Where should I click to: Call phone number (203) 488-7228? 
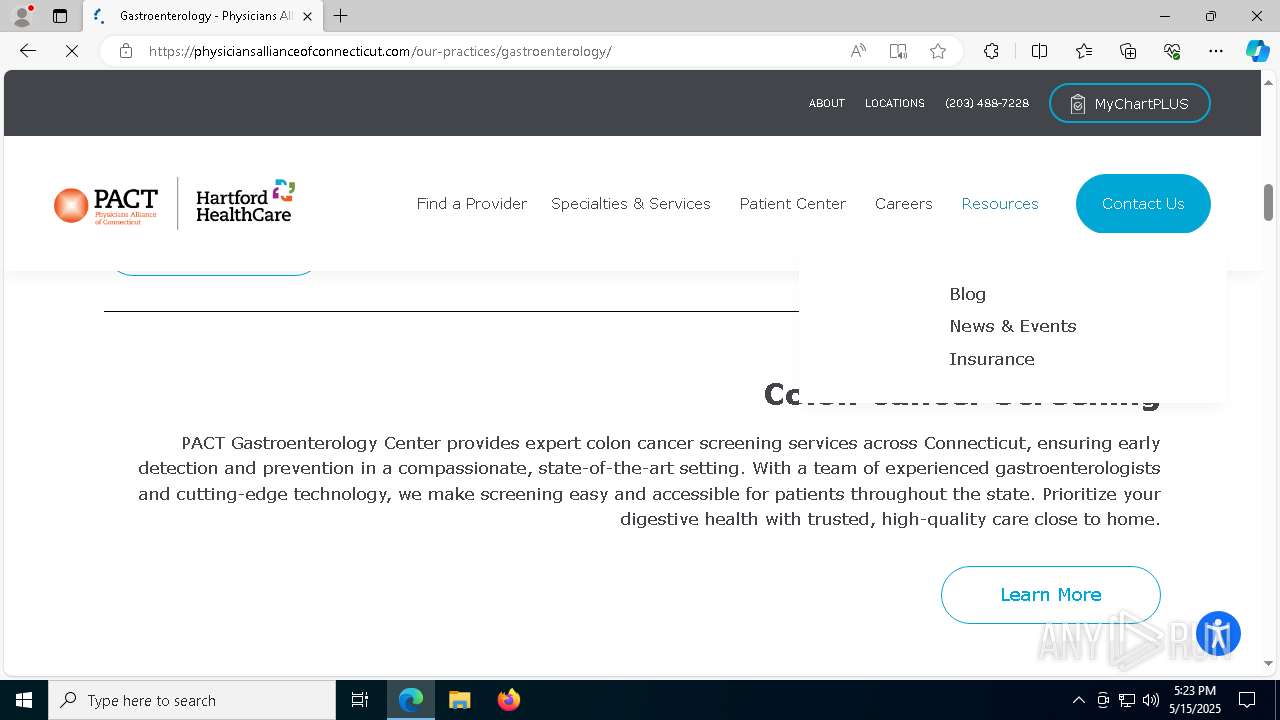987,103
